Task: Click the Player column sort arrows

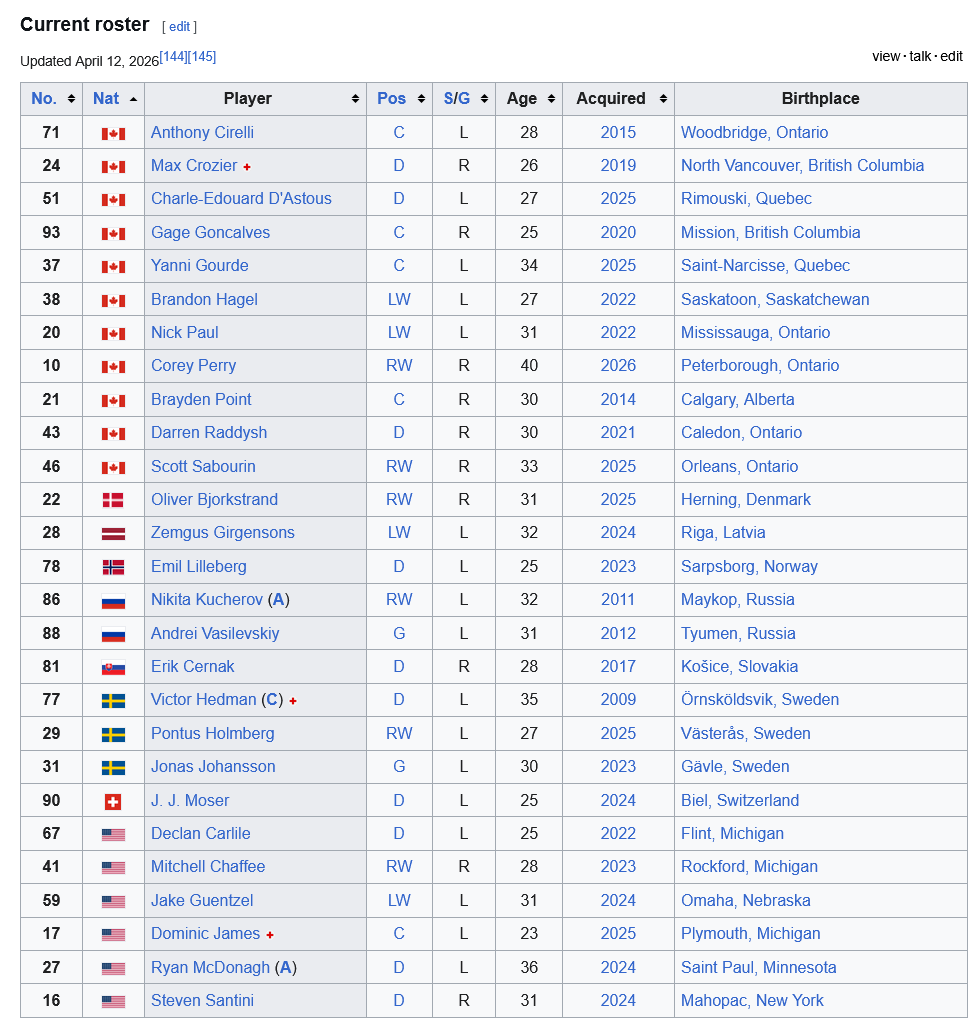Action: (x=355, y=99)
